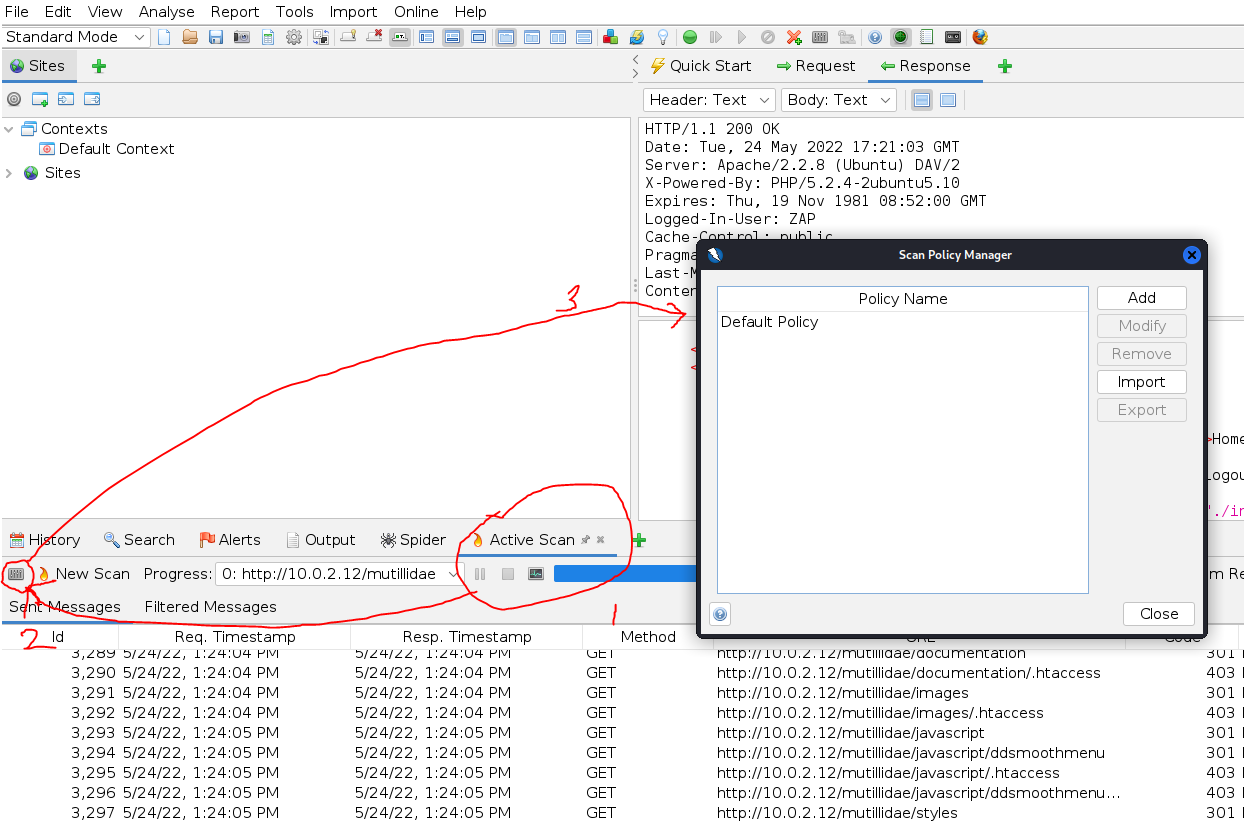This screenshot has height=823, width=1244.
Task: Select Default Policy in the policy list
Action: tap(902, 322)
